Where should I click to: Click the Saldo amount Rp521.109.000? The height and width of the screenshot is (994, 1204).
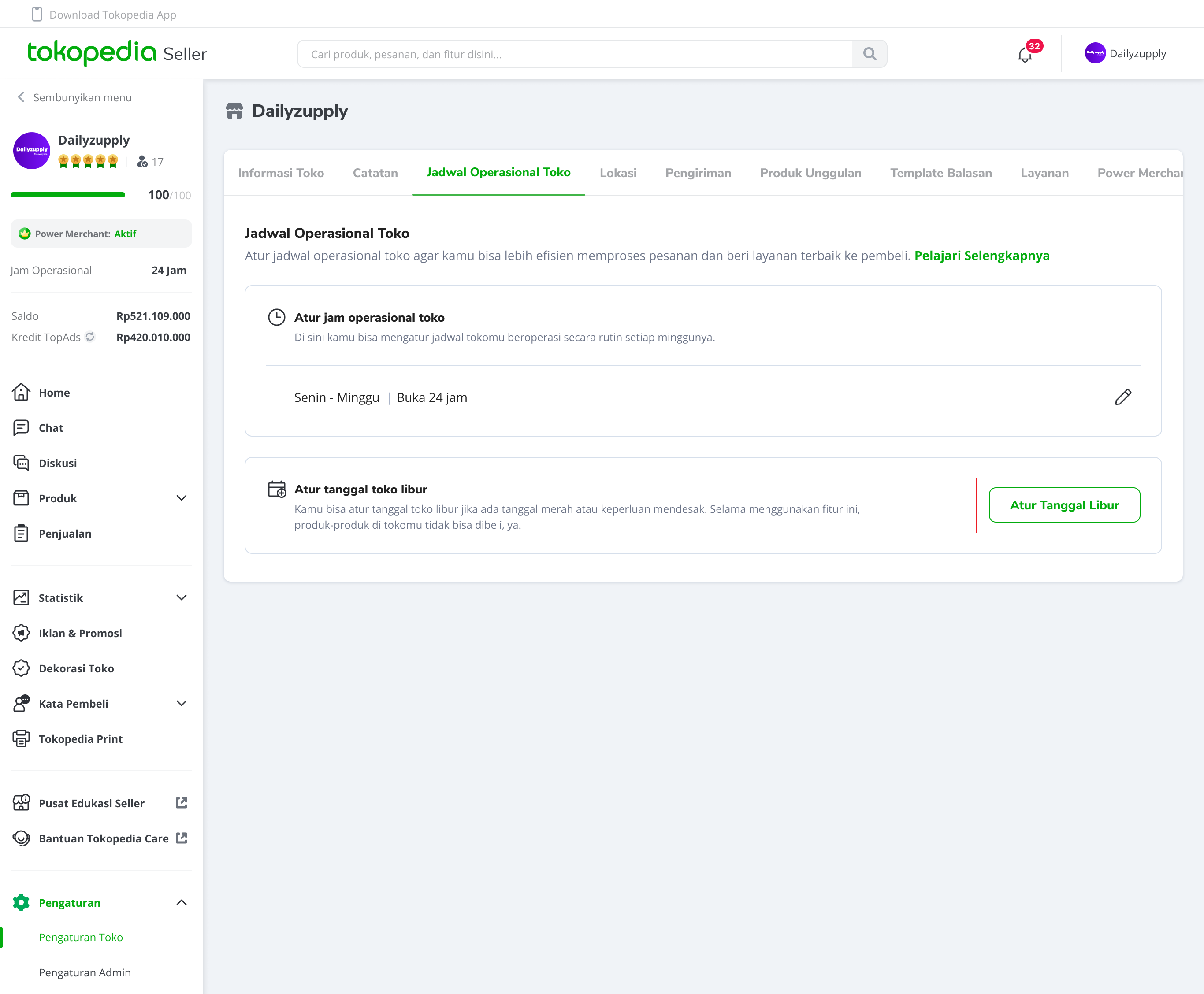(153, 316)
